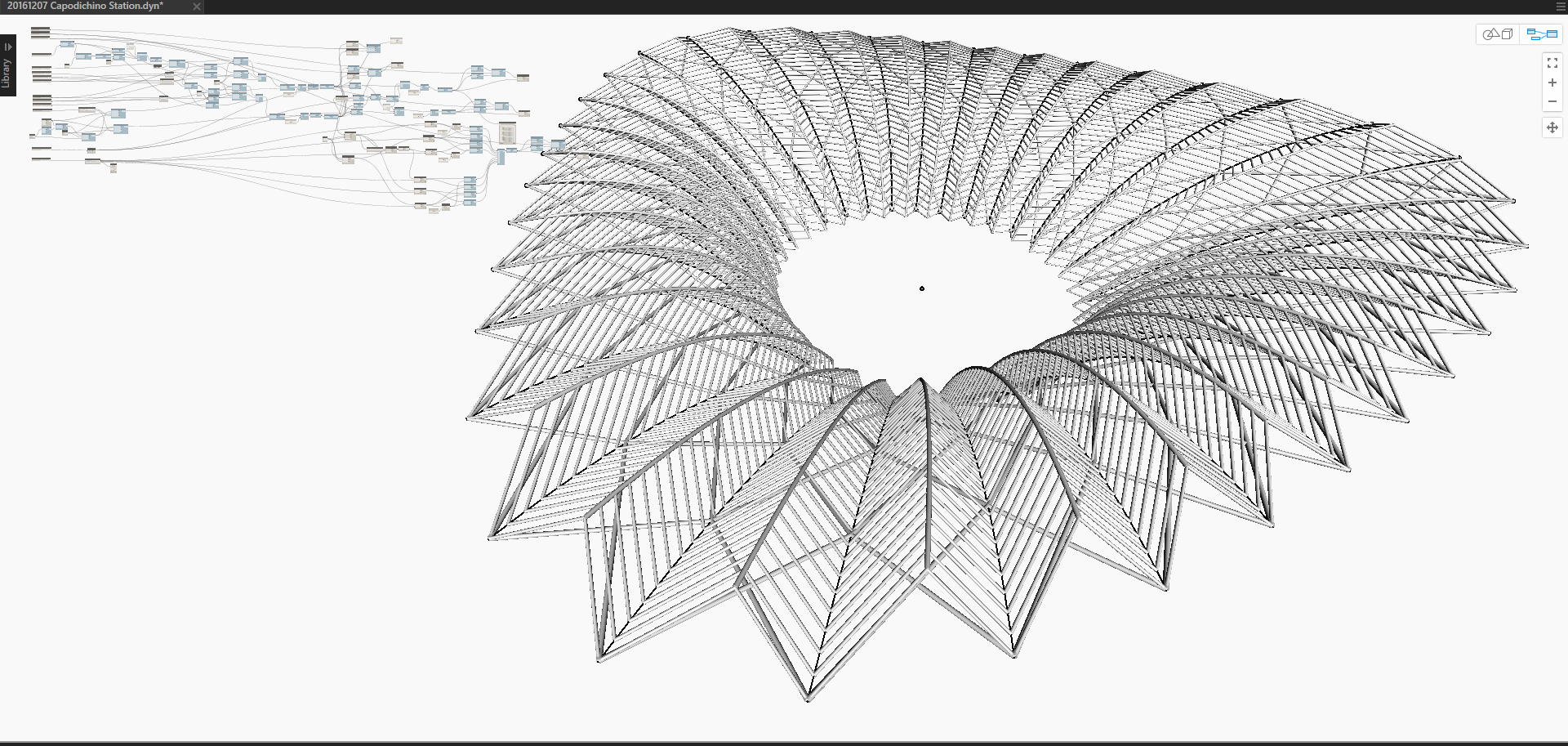Click the center point in the roof model

click(x=922, y=288)
